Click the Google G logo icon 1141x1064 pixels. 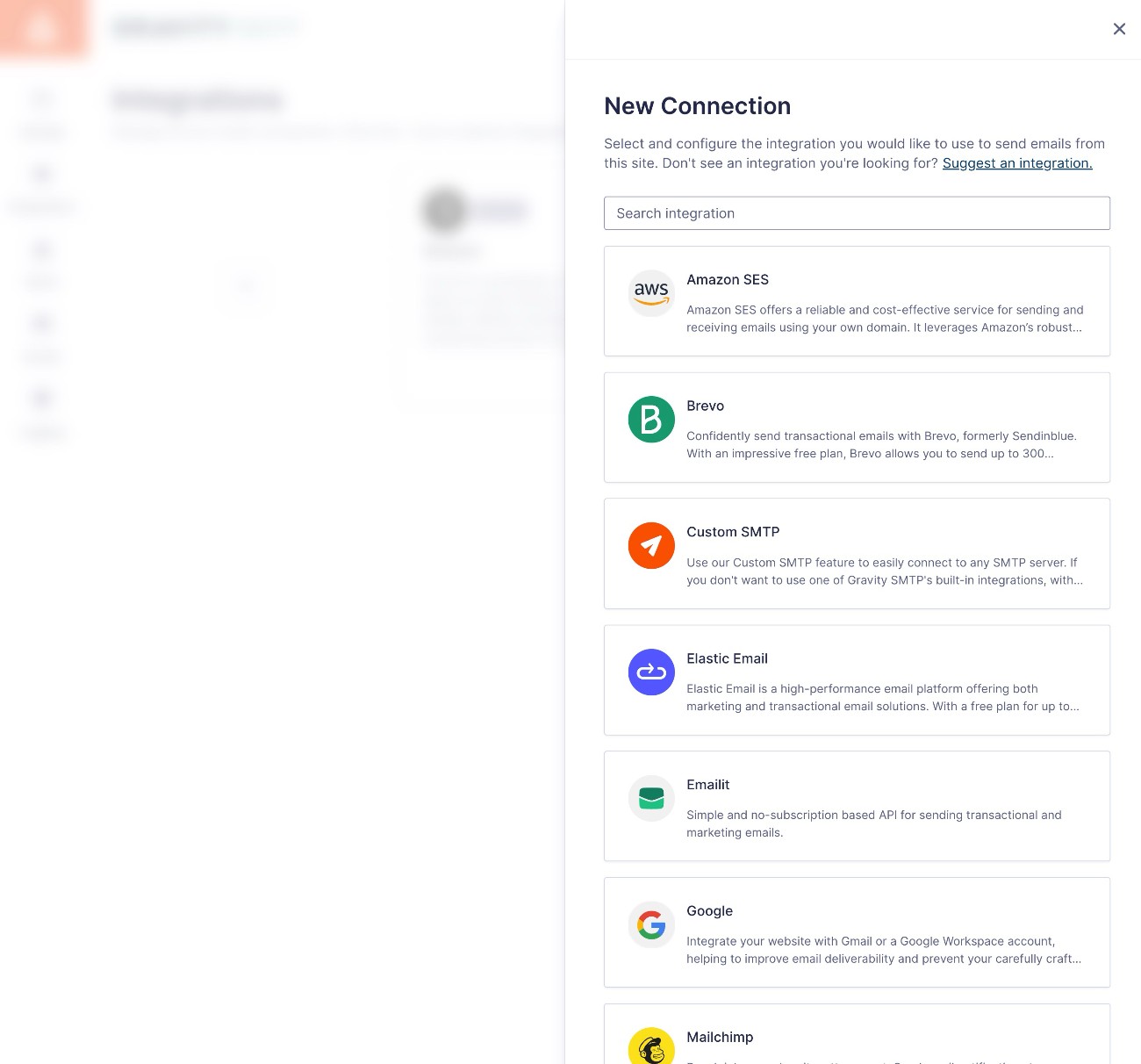pos(650,924)
